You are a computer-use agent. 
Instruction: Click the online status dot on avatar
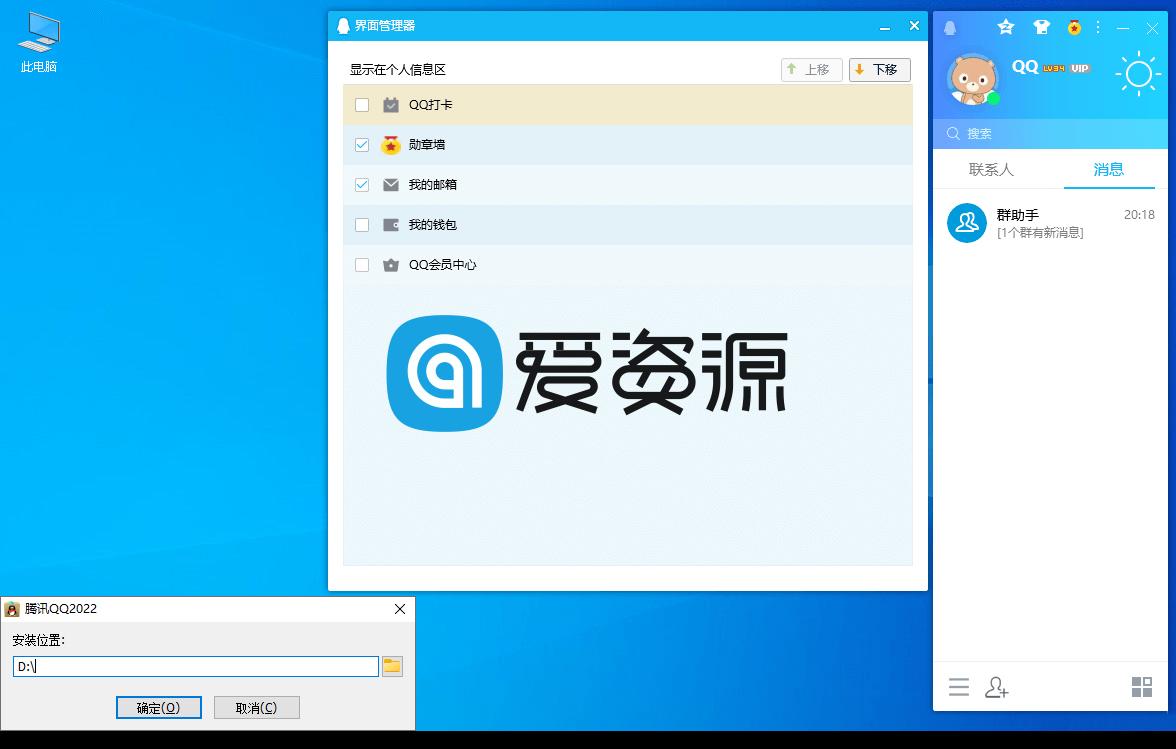[993, 98]
